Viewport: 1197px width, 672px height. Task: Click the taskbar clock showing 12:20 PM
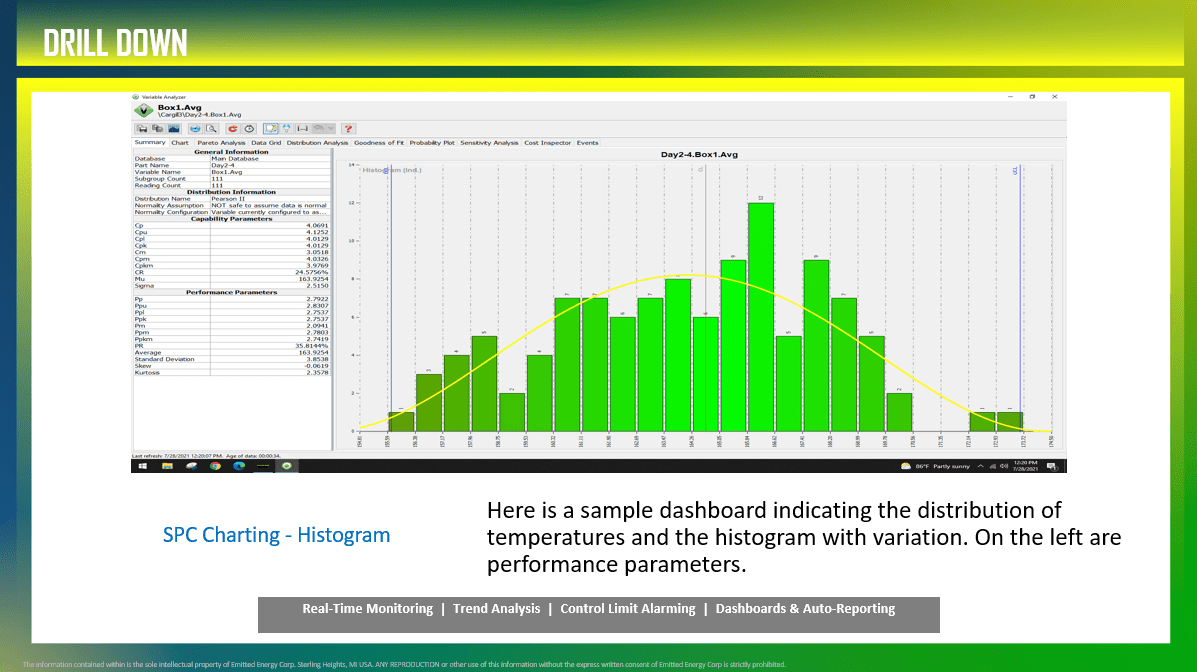coord(1025,466)
